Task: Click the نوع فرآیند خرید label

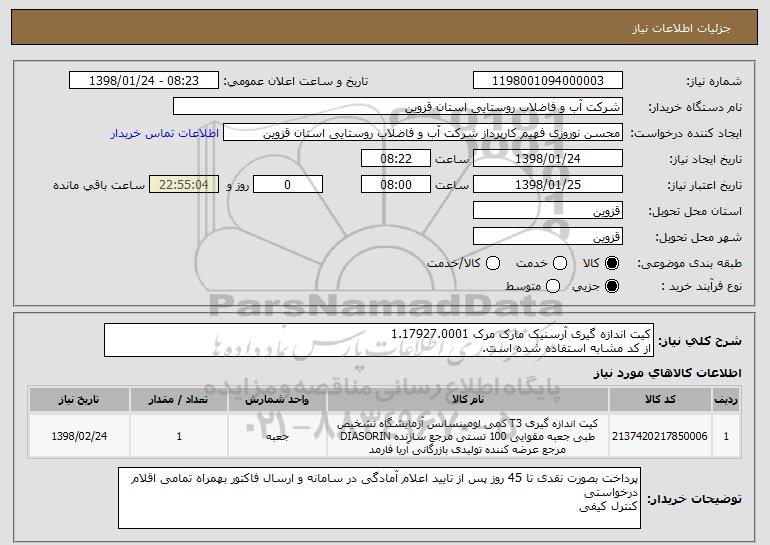Action: (701, 286)
